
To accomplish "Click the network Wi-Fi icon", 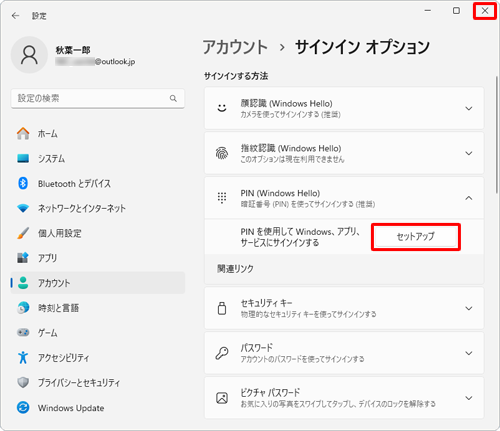I will coord(23,208).
